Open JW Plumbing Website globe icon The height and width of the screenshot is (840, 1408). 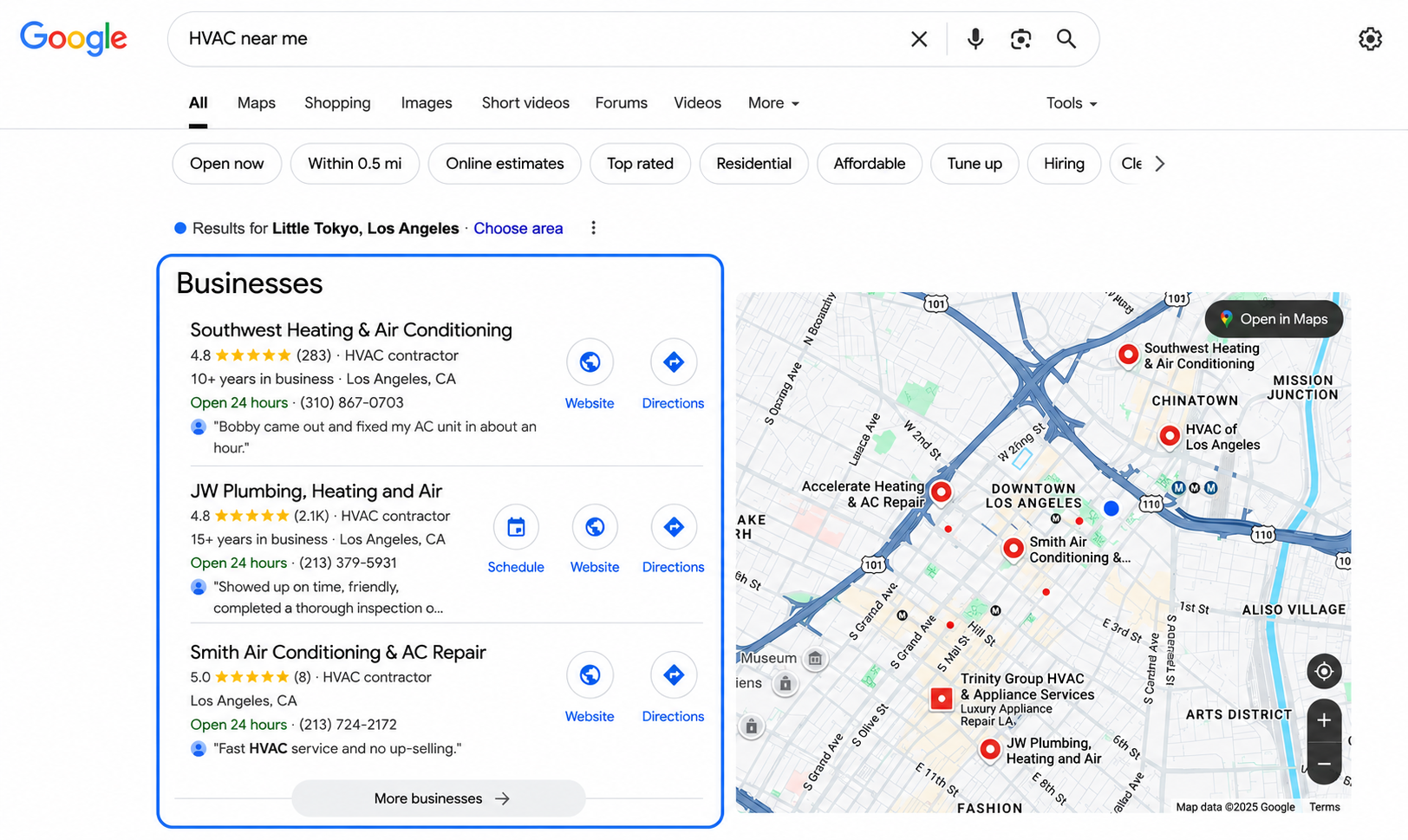pyautogui.click(x=595, y=526)
